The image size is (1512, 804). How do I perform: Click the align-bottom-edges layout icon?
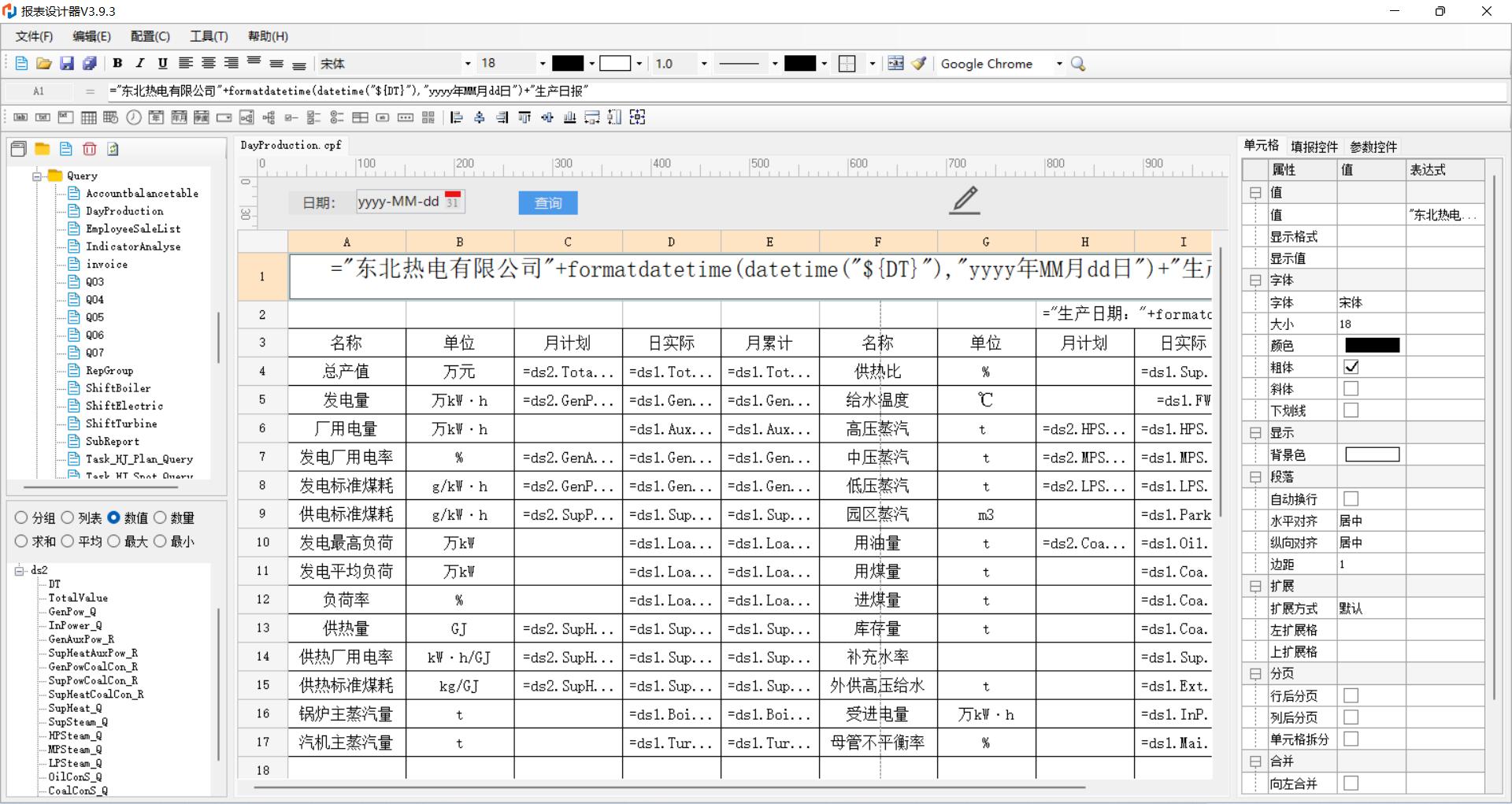[x=570, y=117]
